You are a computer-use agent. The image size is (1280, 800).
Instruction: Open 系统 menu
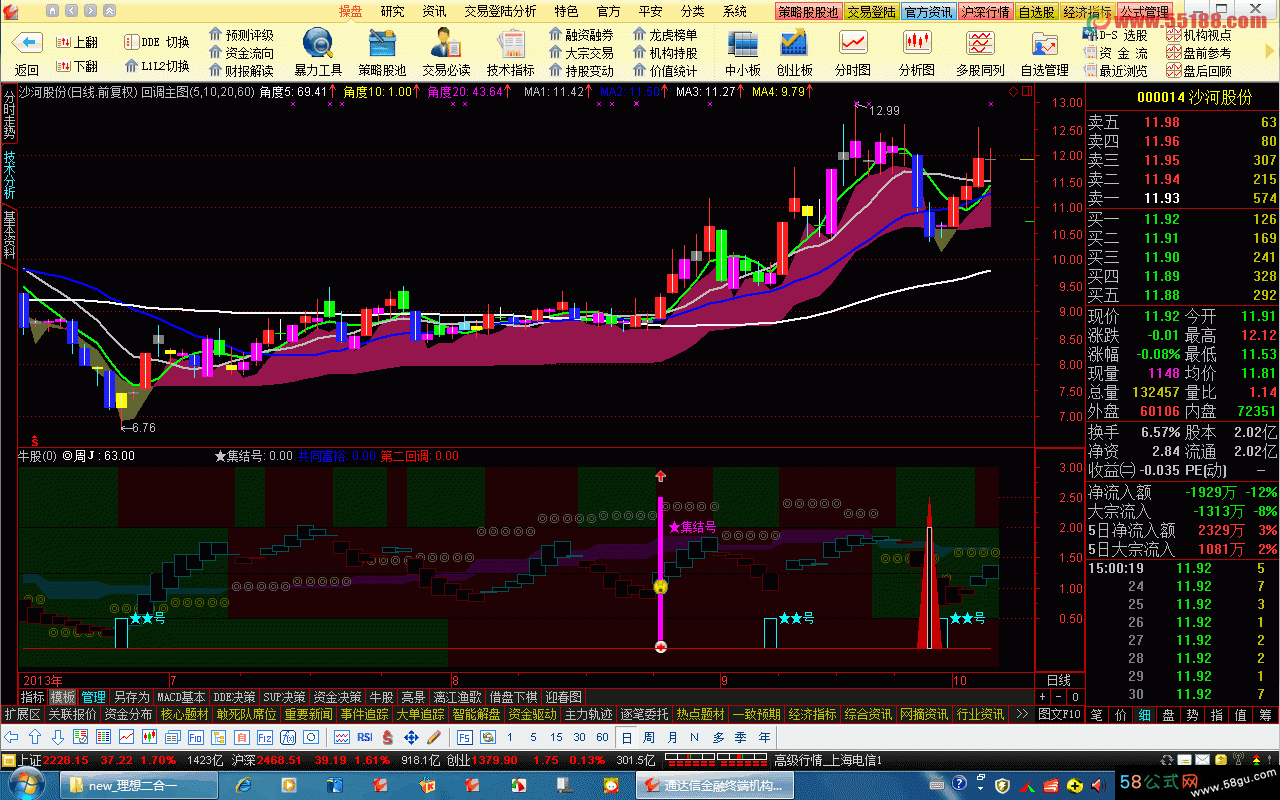(x=735, y=11)
